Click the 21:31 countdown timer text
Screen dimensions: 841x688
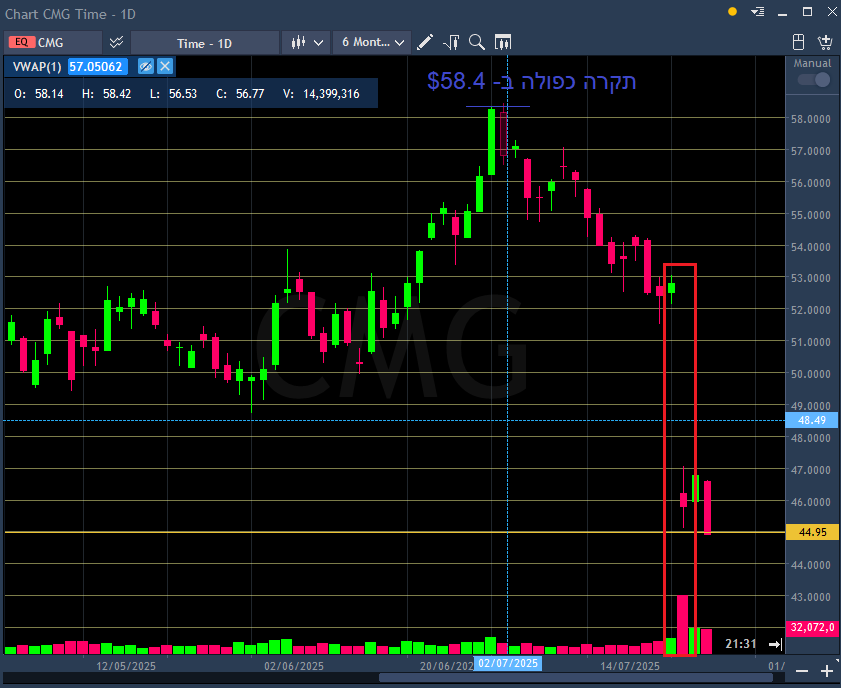point(741,643)
